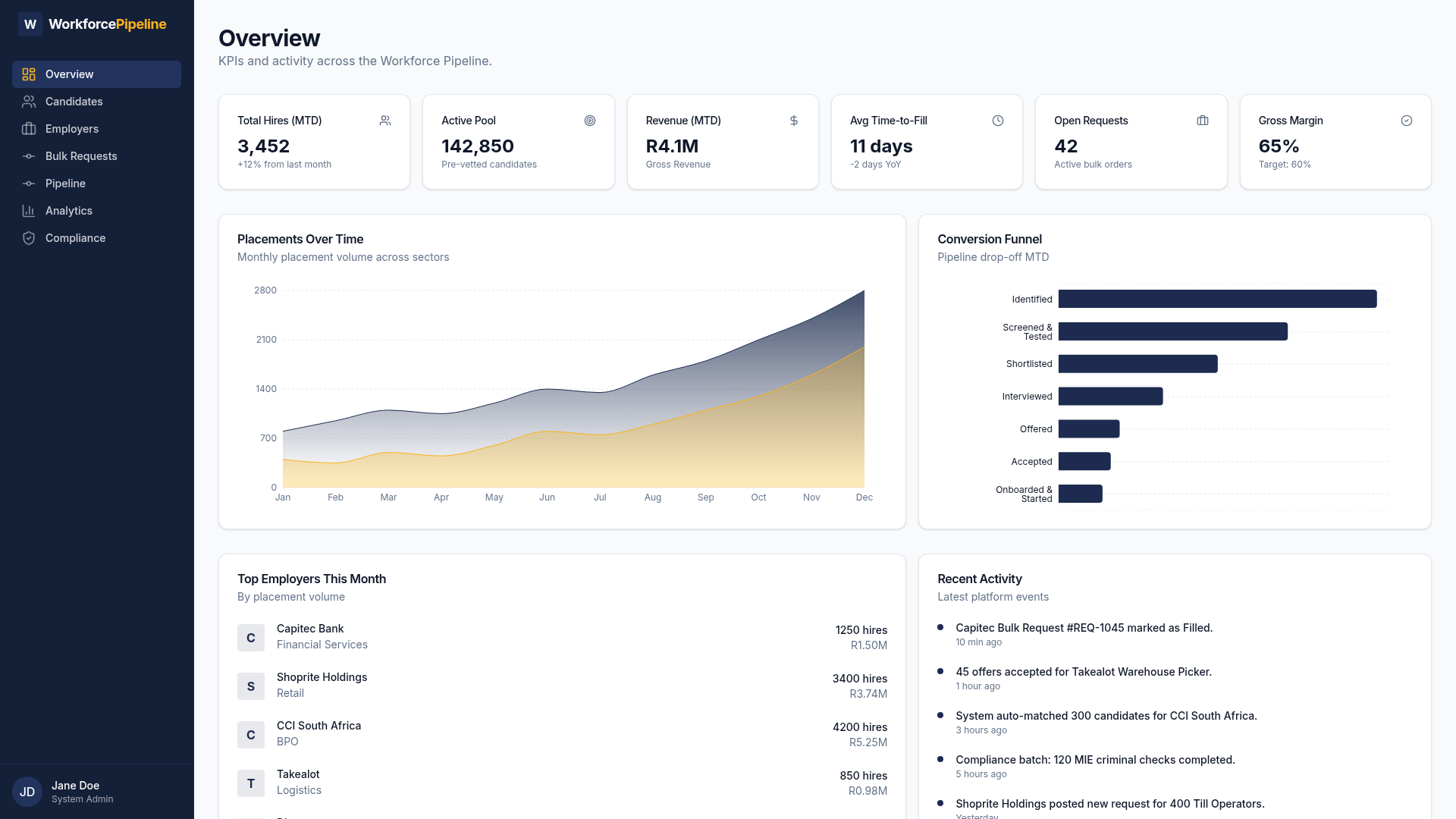Click the Accepted funnel bar
The width and height of the screenshot is (1456, 819).
point(1084,461)
